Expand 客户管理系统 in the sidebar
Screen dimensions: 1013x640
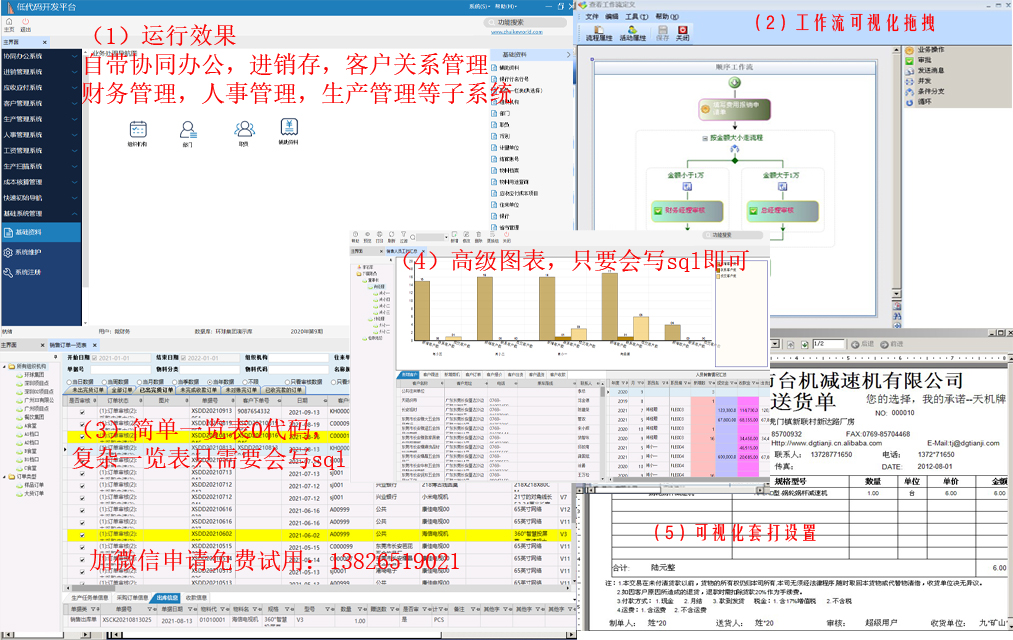point(40,103)
